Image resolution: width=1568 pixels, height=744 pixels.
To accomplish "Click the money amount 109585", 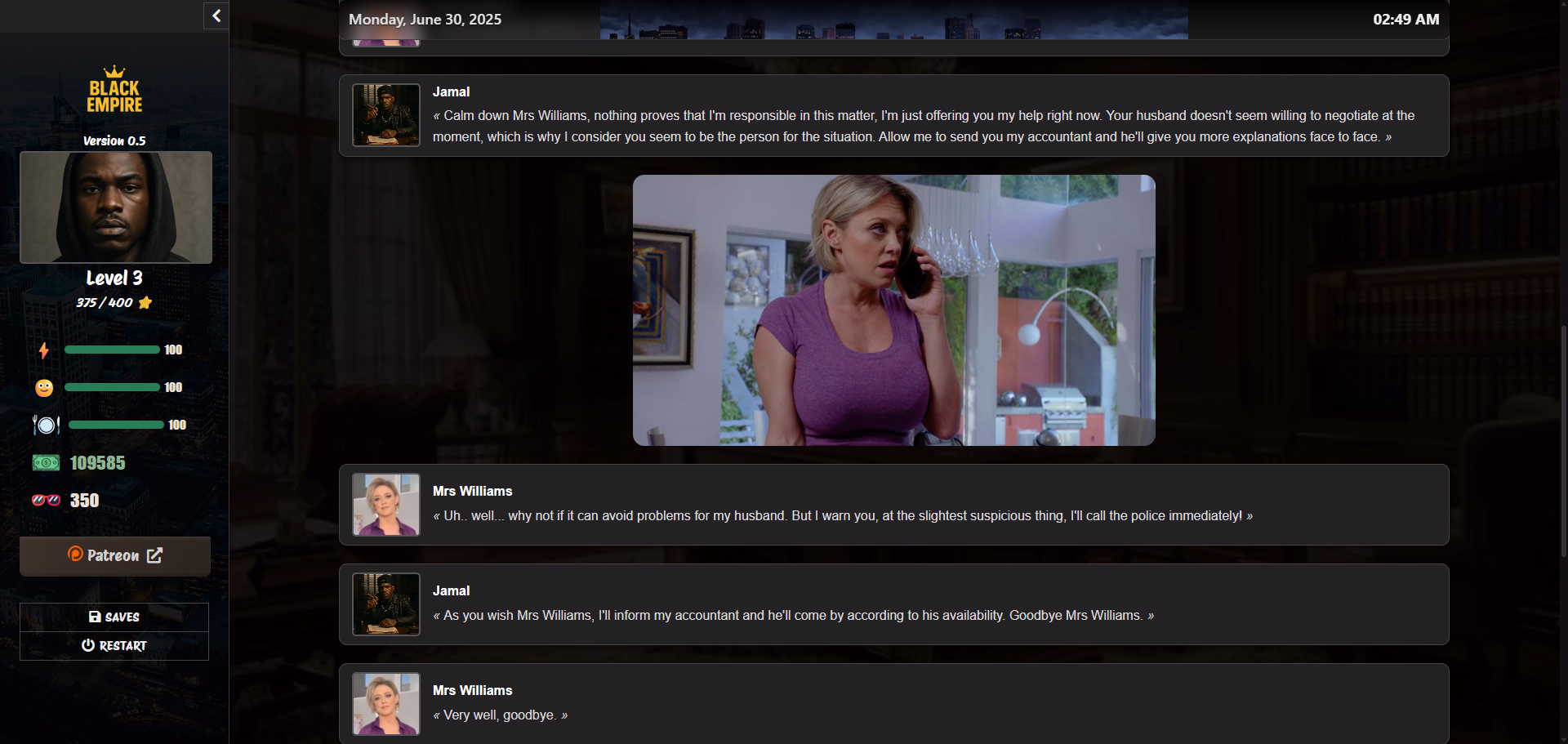I will (97, 463).
